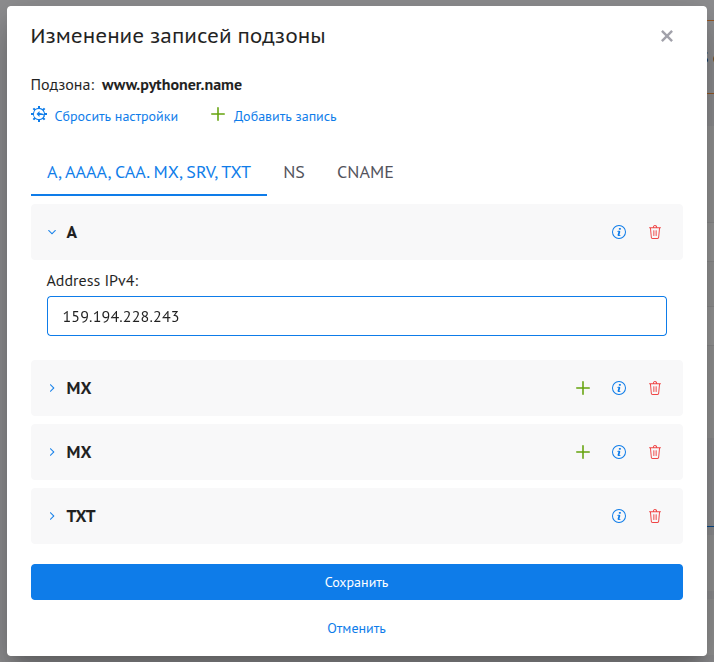Viewport: 714px width, 662px height.
Task: Click the Сбросить настройки link
Action: (116, 117)
